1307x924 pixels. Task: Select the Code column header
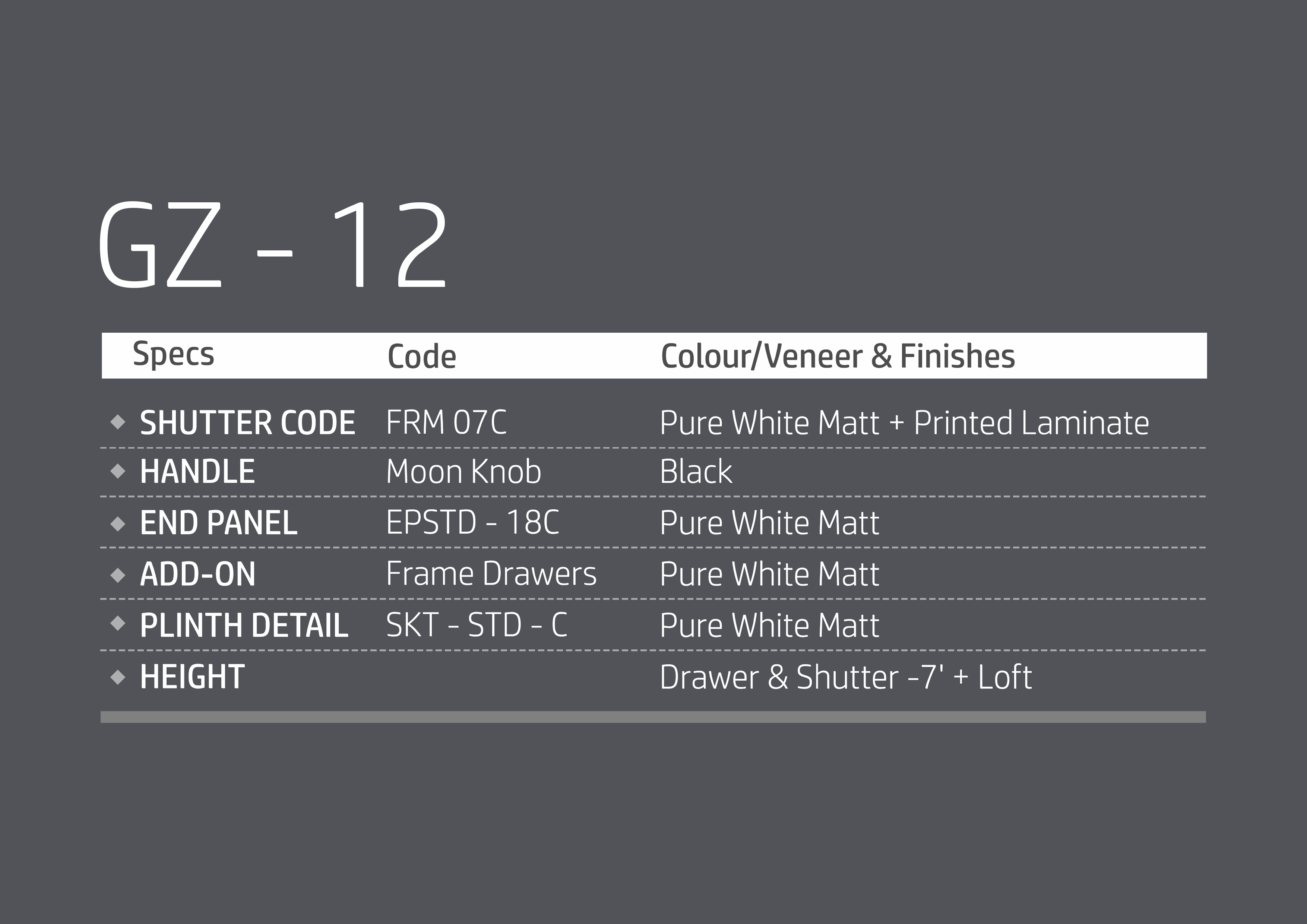(x=421, y=357)
